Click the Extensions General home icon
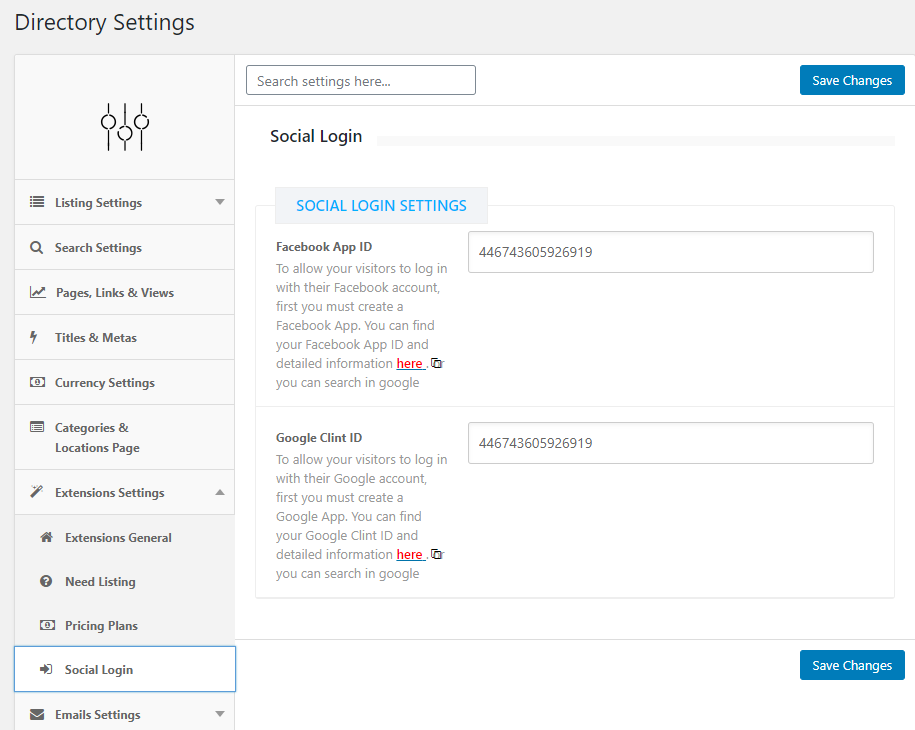Screen dimensions: 915x730 pos(46,537)
